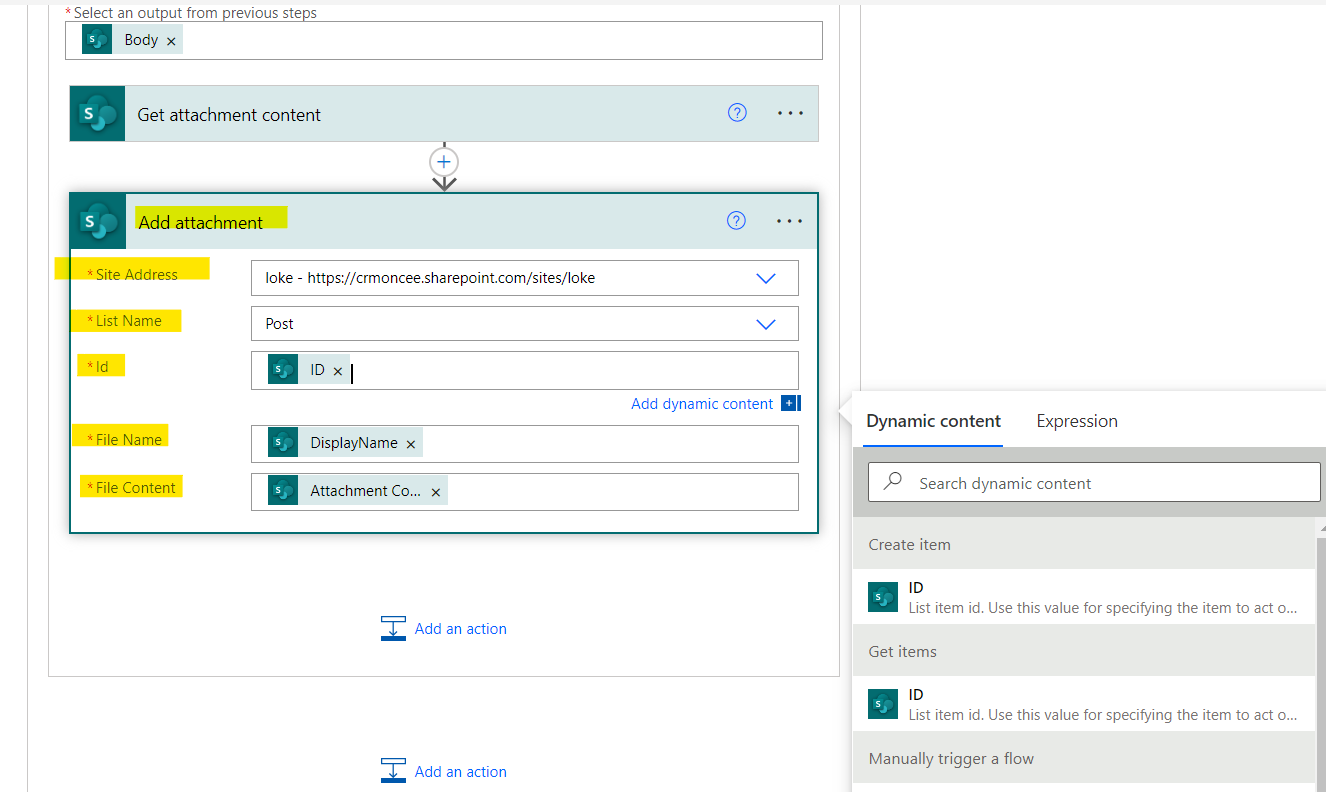Click the Get items section header
The width and height of the screenshot is (1326, 792).
(1084, 651)
